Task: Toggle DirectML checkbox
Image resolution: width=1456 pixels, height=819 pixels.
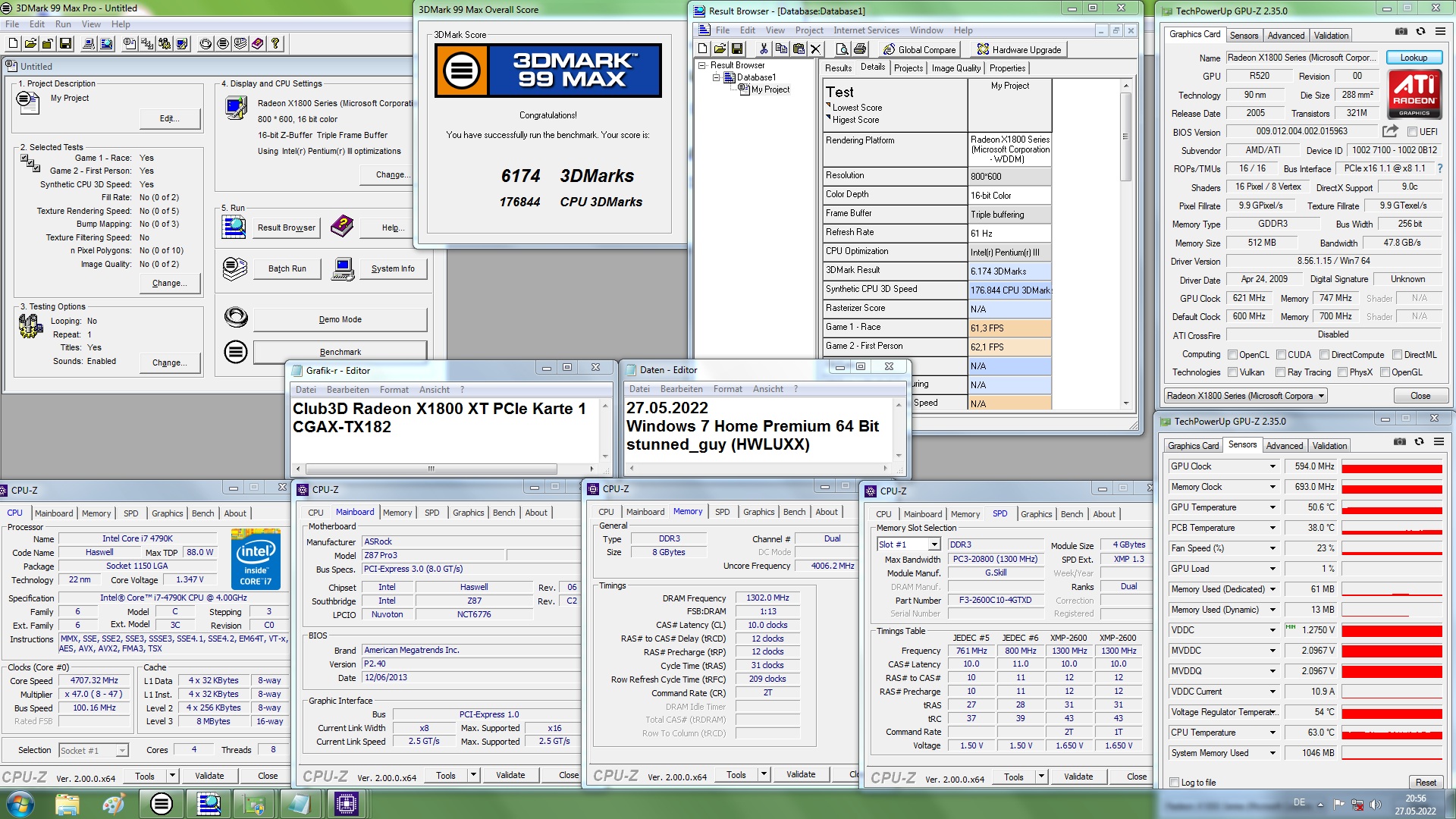Action: coord(1397,355)
